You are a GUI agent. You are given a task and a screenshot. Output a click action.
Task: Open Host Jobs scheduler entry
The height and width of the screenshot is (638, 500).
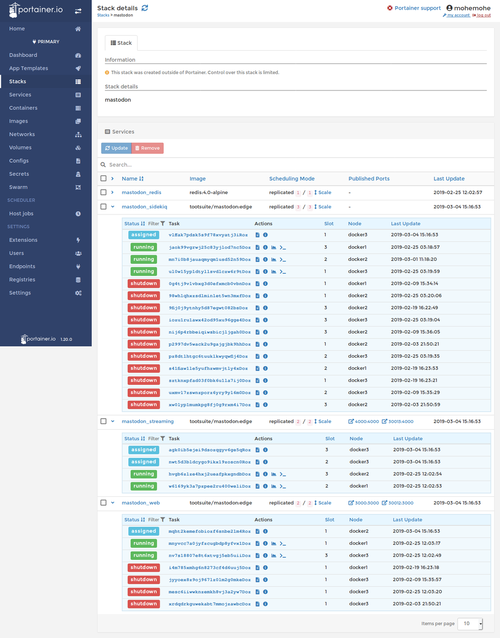(x=21, y=213)
